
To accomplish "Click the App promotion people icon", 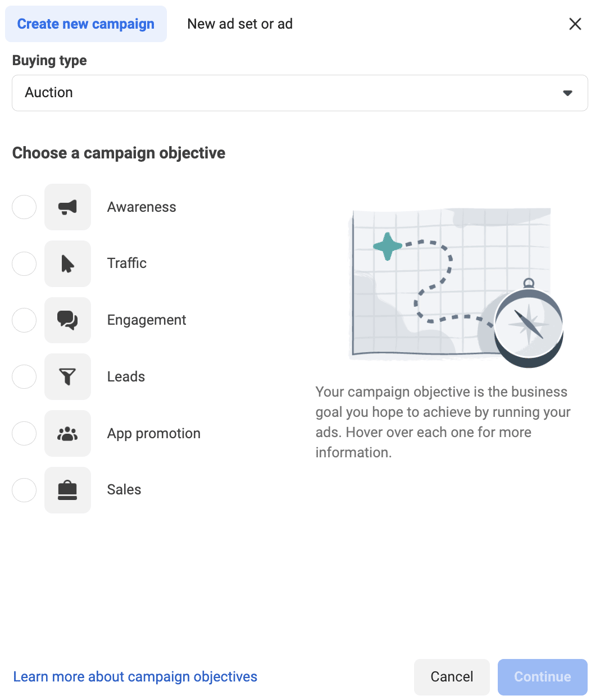I will (x=67, y=433).
